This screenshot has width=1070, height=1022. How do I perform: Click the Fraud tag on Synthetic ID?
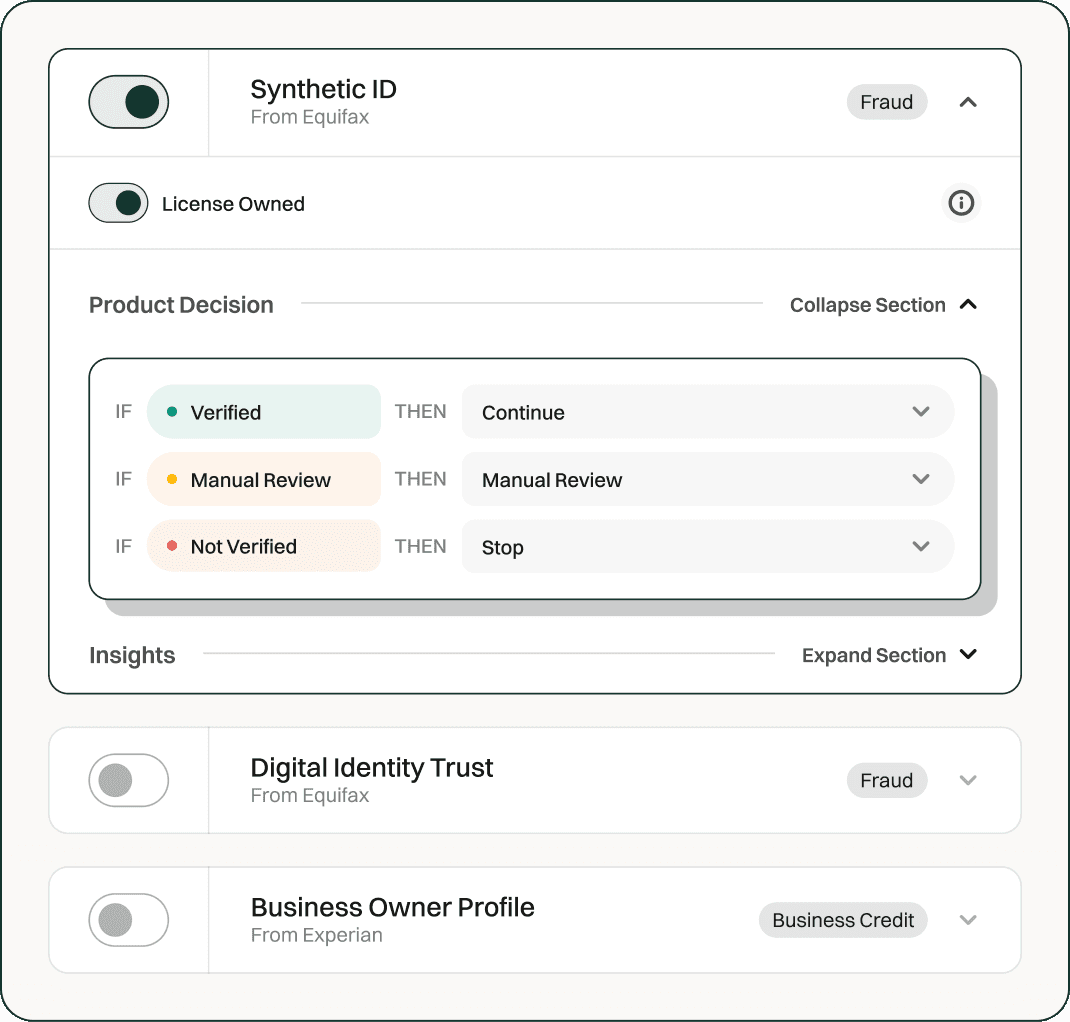pos(886,102)
